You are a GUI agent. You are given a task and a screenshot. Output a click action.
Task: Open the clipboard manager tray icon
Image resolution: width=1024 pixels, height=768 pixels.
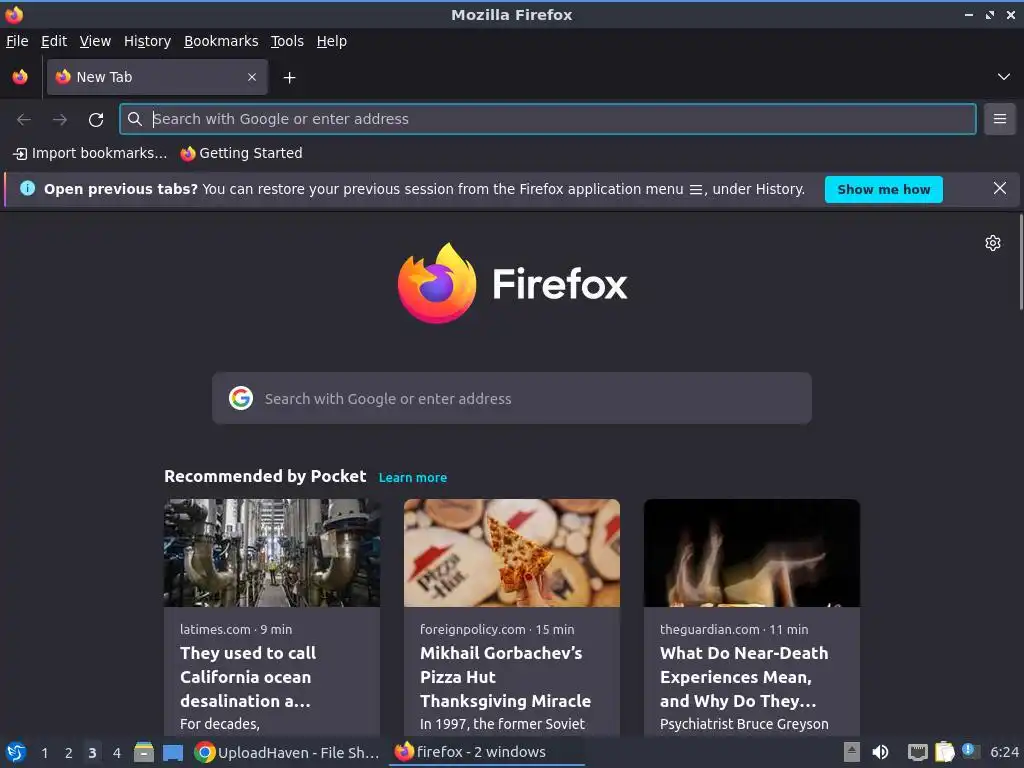(944, 752)
